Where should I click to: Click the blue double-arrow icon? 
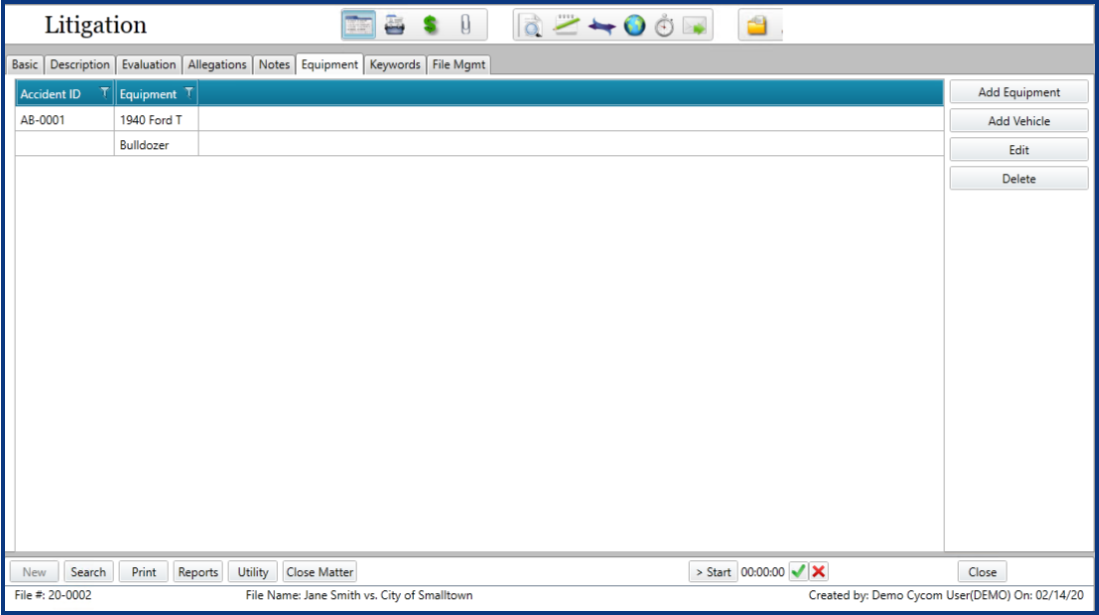601,27
